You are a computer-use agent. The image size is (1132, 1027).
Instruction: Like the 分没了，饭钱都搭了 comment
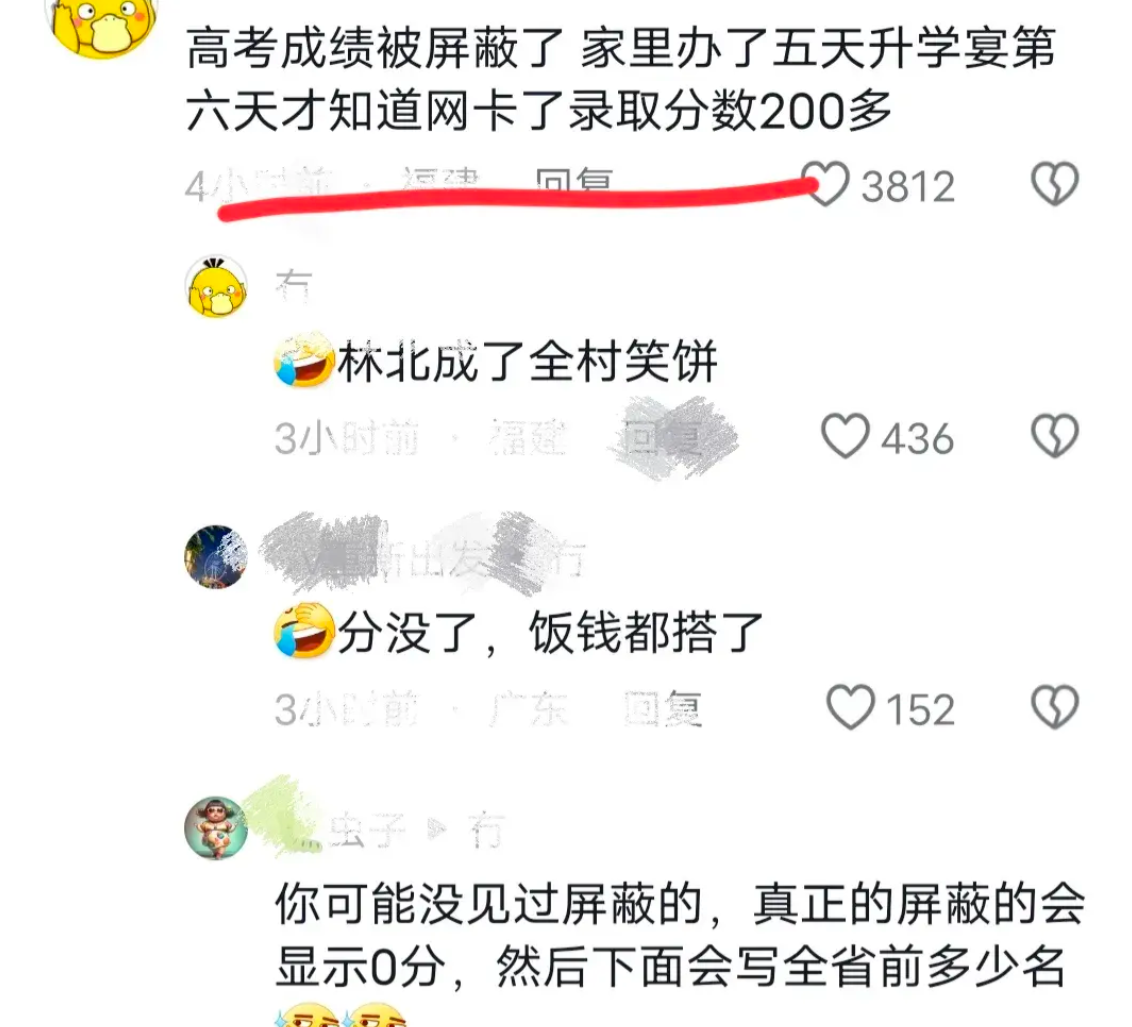[x=850, y=707]
